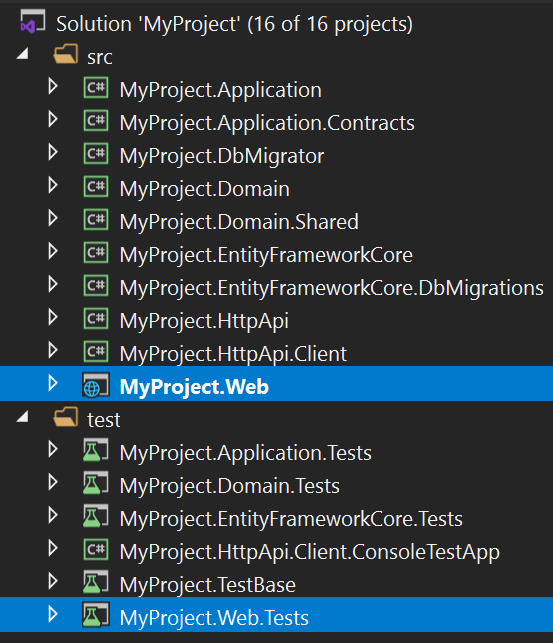Select the MyProject.Domain.Tests project name

[230, 486]
